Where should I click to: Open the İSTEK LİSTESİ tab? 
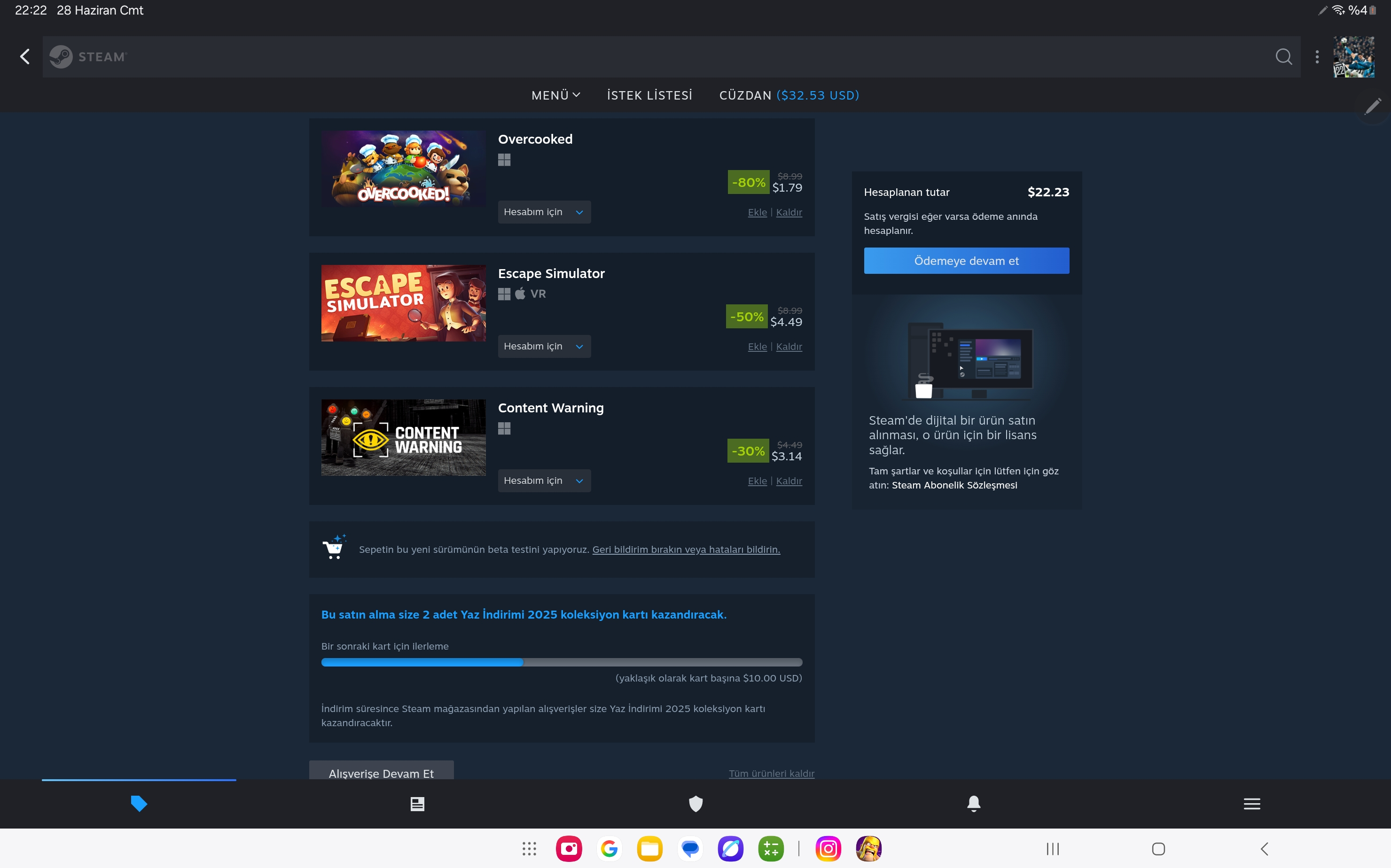pos(649,95)
